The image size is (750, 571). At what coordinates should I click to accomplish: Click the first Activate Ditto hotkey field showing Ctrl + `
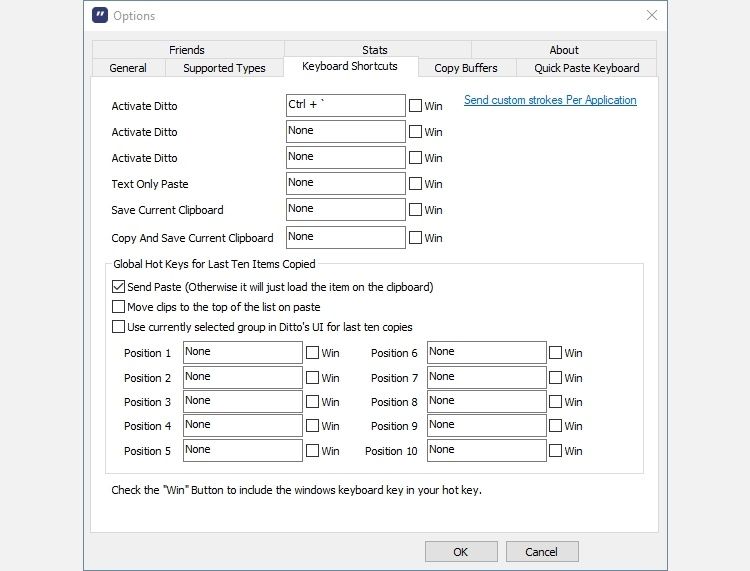pos(346,106)
